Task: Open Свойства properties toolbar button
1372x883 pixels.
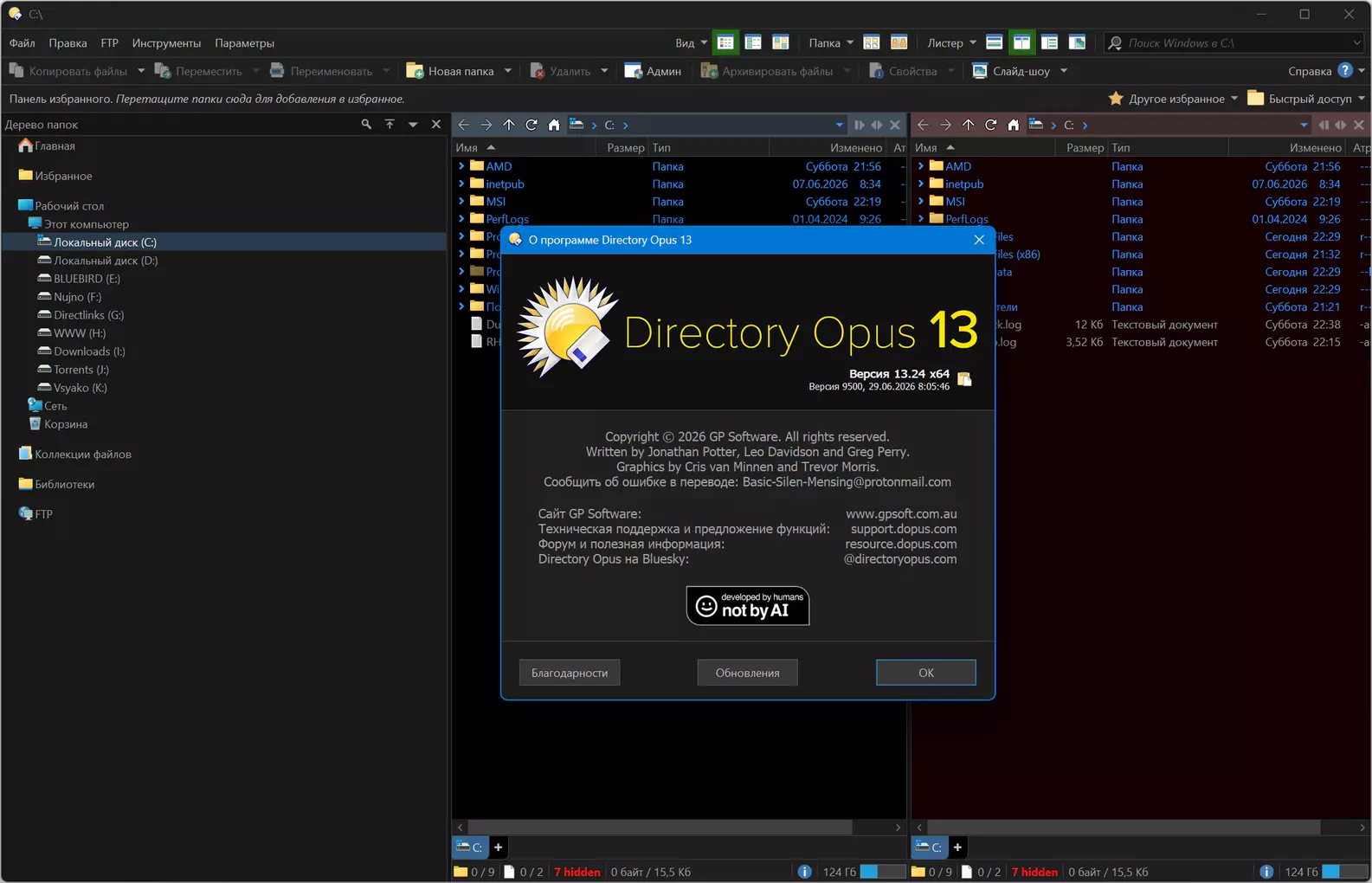Action: pyautogui.click(x=903, y=71)
